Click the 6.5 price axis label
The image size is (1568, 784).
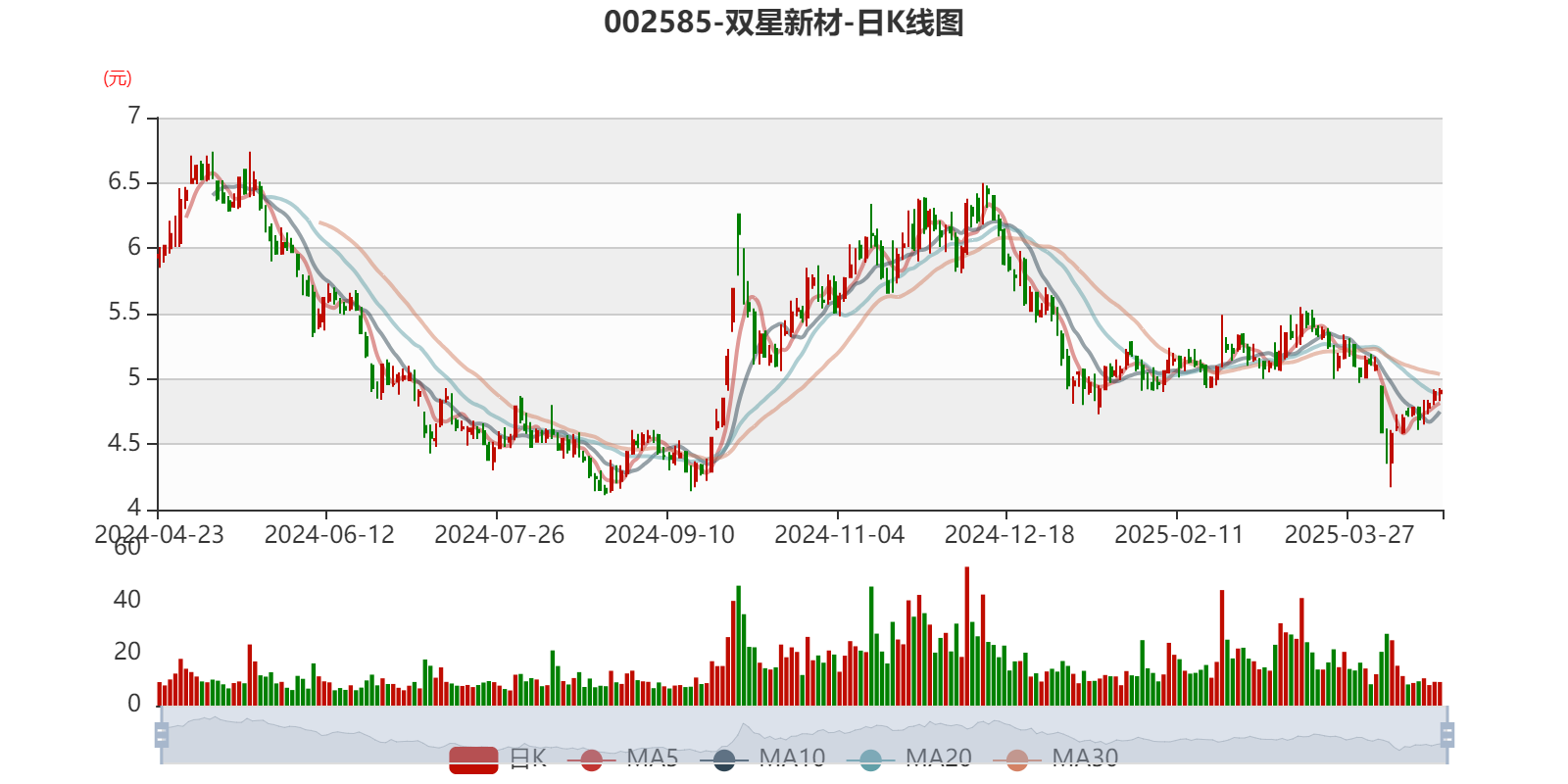[124, 182]
